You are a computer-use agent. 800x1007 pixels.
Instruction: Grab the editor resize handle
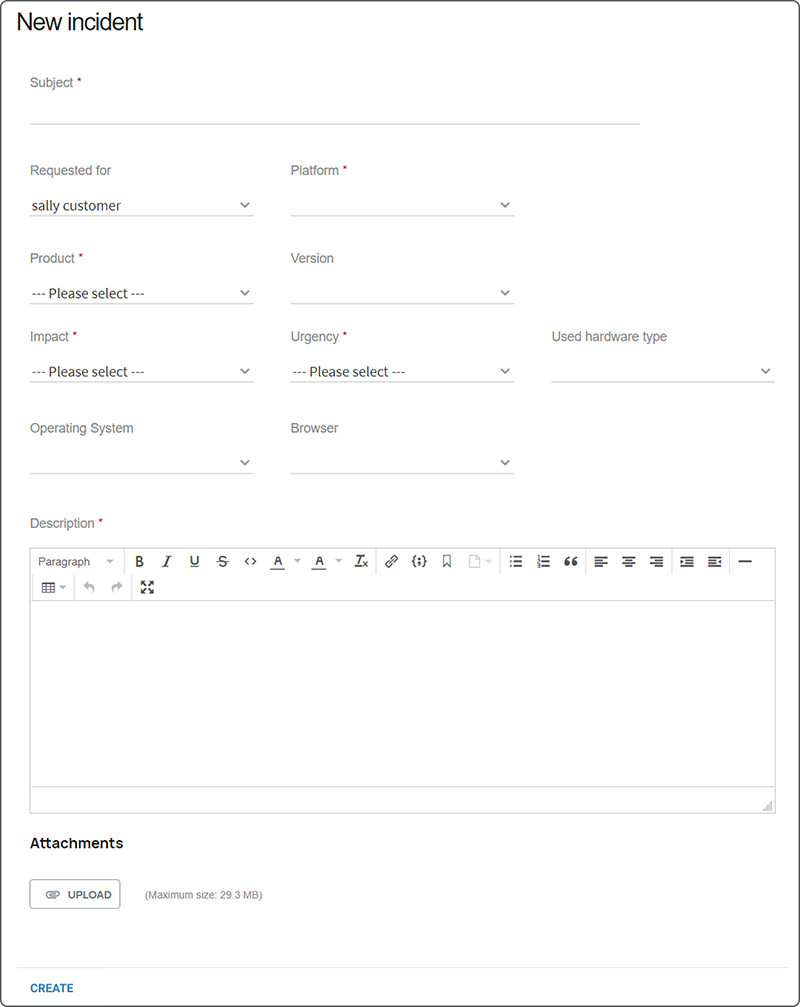coord(767,806)
